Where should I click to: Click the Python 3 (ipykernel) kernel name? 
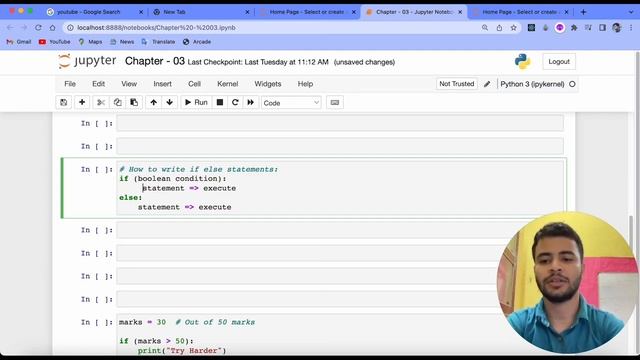(x=532, y=84)
